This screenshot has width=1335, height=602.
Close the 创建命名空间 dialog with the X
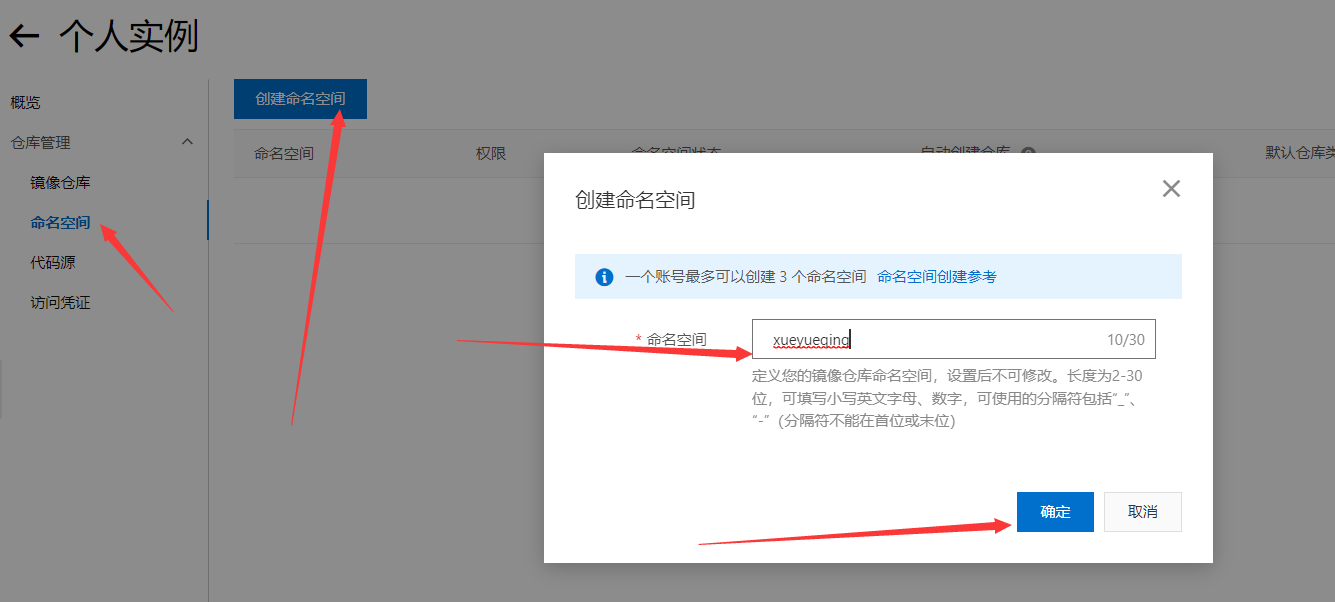click(1171, 188)
